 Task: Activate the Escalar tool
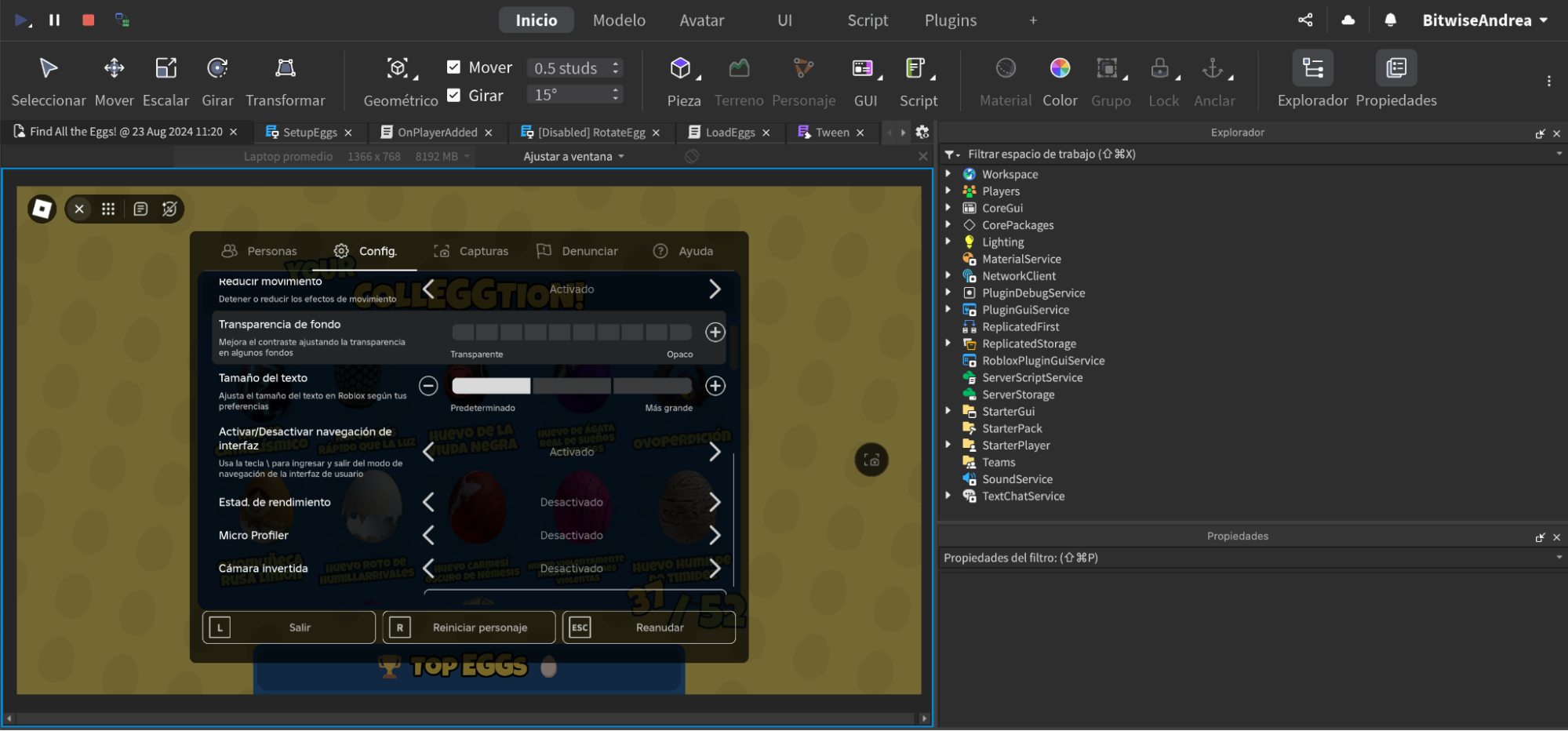click(166, 78)
